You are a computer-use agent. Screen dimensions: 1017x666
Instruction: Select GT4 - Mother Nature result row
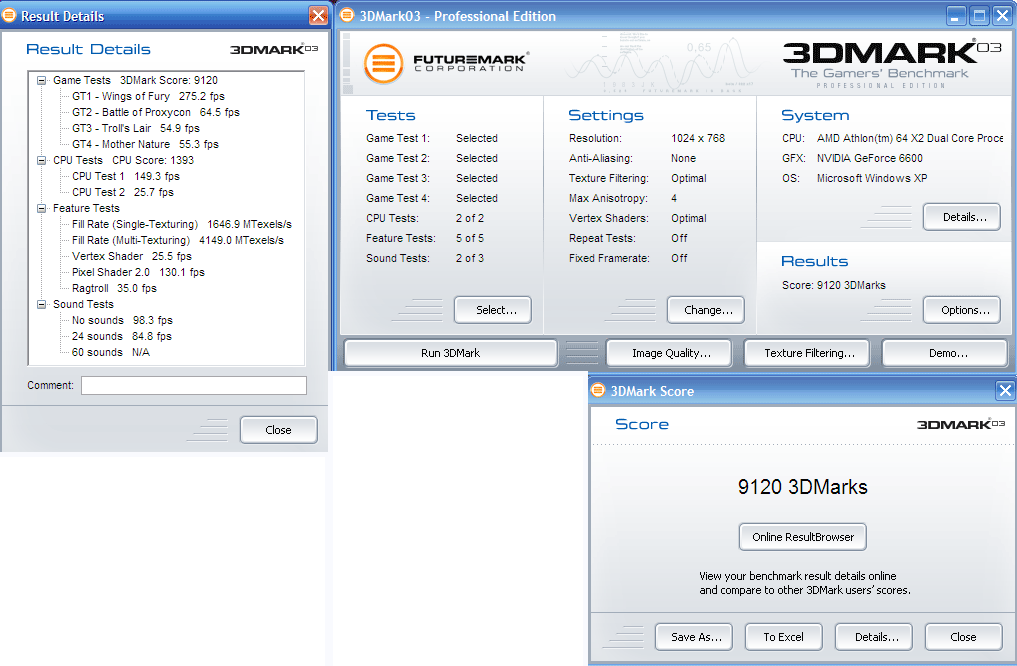click(145, 144)
